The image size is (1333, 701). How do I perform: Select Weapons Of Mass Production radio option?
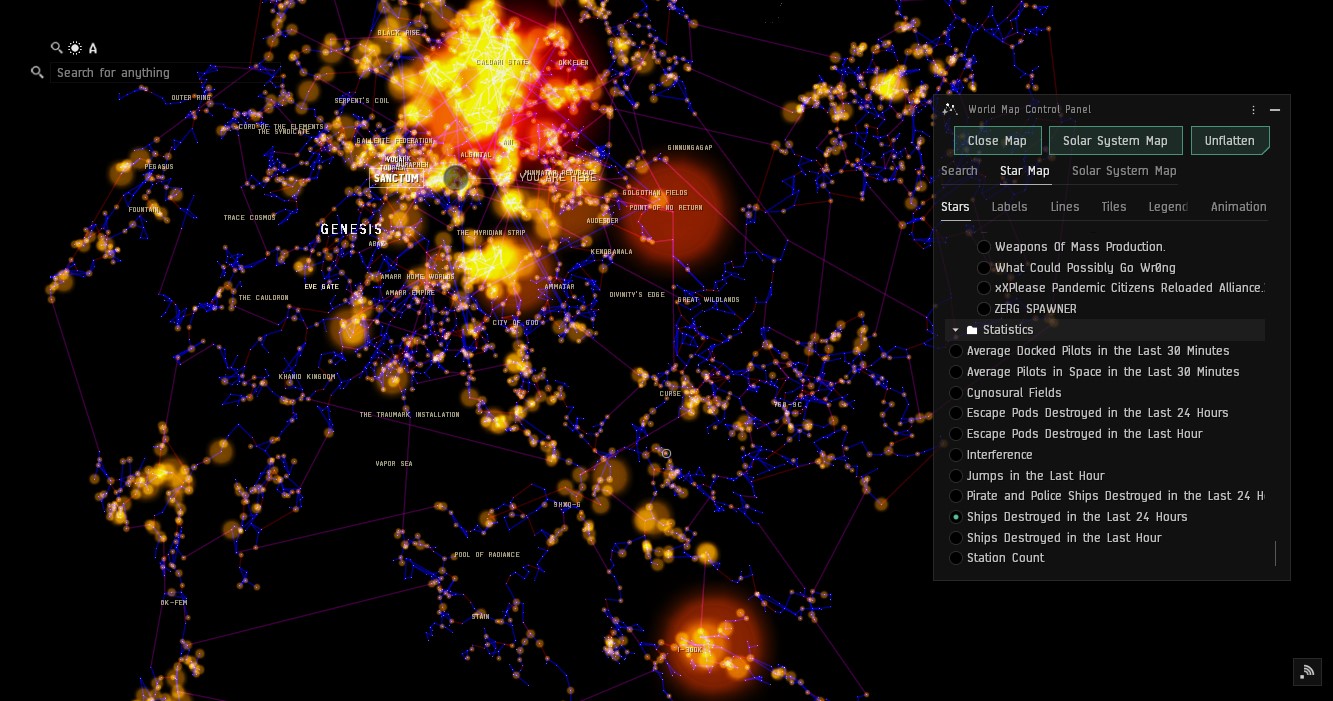[984, 247]
